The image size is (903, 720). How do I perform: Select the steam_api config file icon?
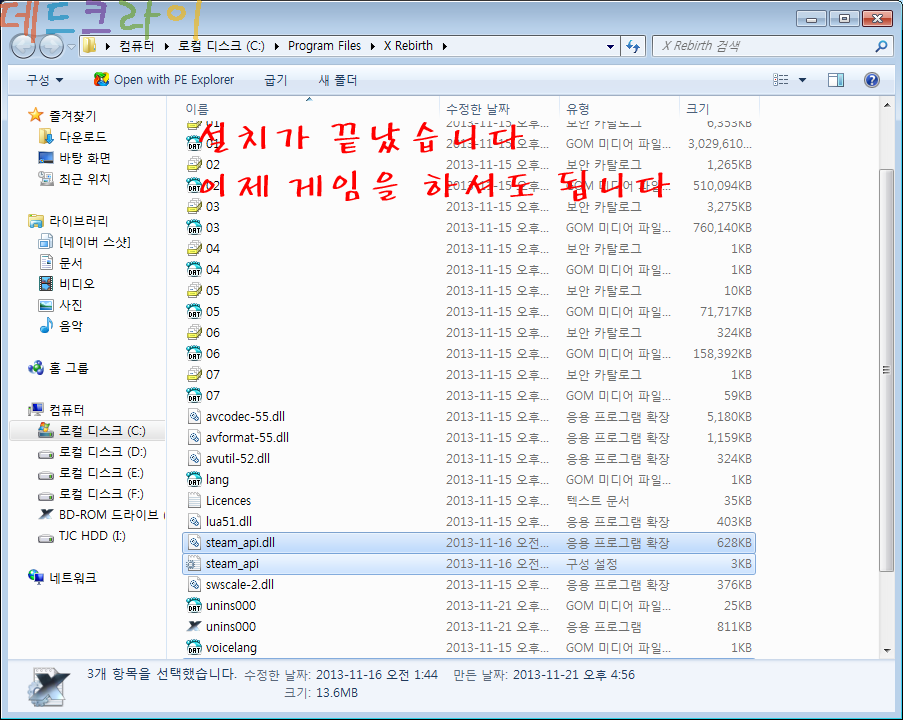(x=194, y=563)
